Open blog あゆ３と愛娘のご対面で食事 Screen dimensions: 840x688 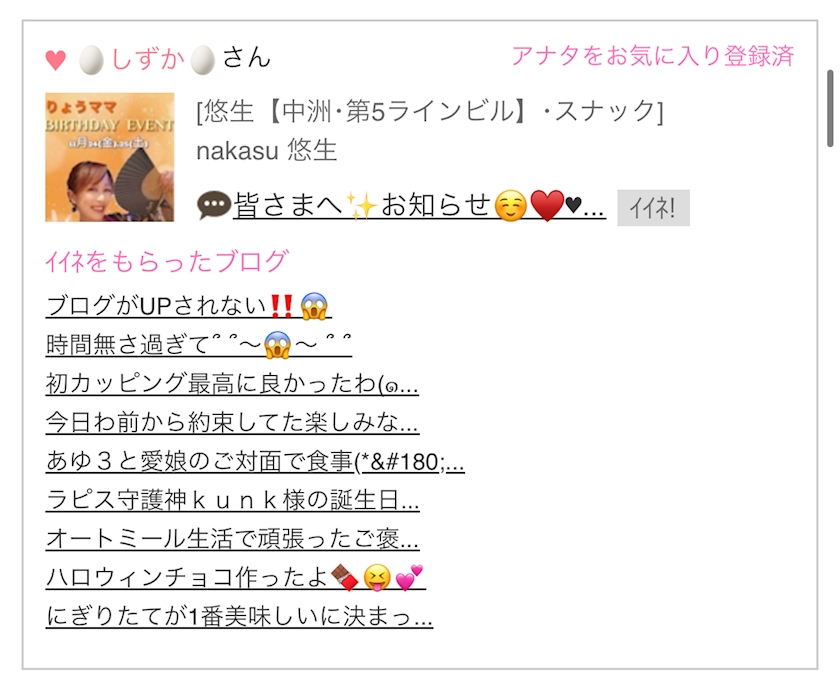(x=255, y=461)
